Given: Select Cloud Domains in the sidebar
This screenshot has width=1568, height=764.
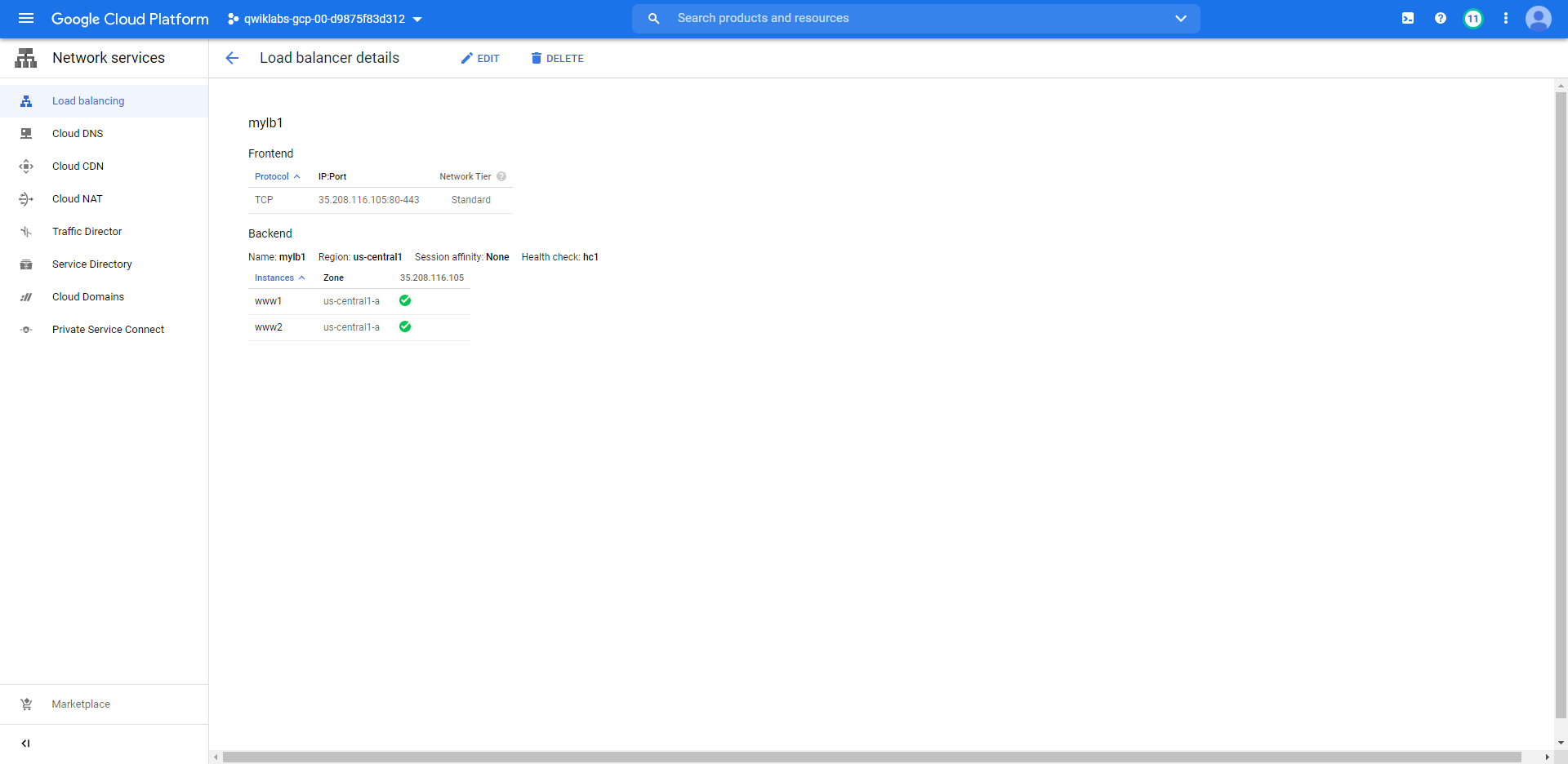Looking at the screenshot, I should [x=104, y=297].
